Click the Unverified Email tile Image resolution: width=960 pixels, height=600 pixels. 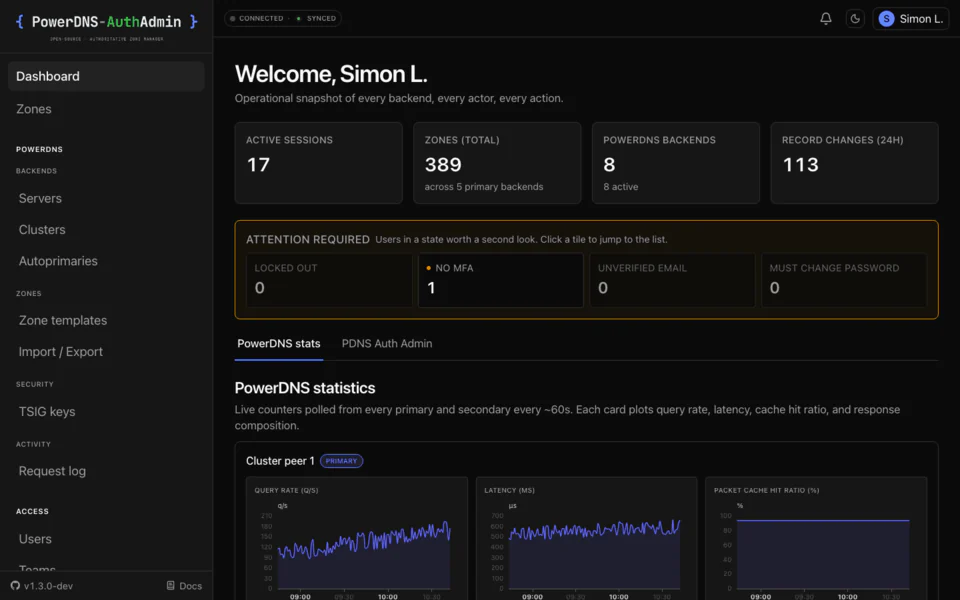tap(672, 280)
